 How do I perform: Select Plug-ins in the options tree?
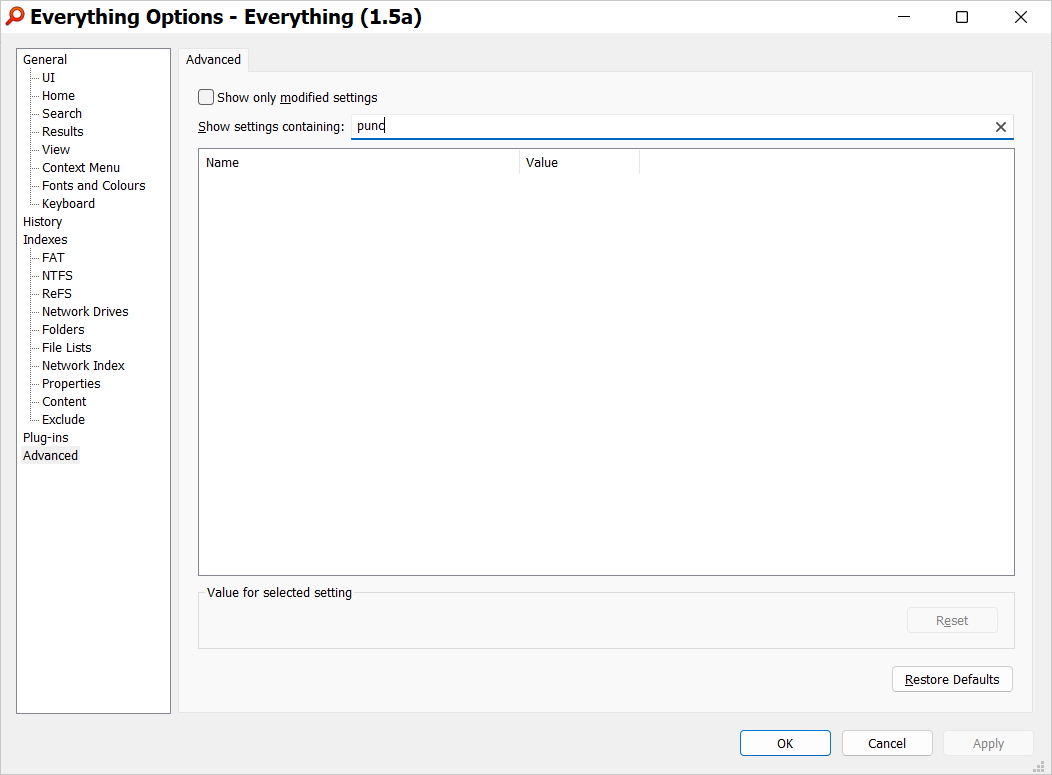point(46,438)
